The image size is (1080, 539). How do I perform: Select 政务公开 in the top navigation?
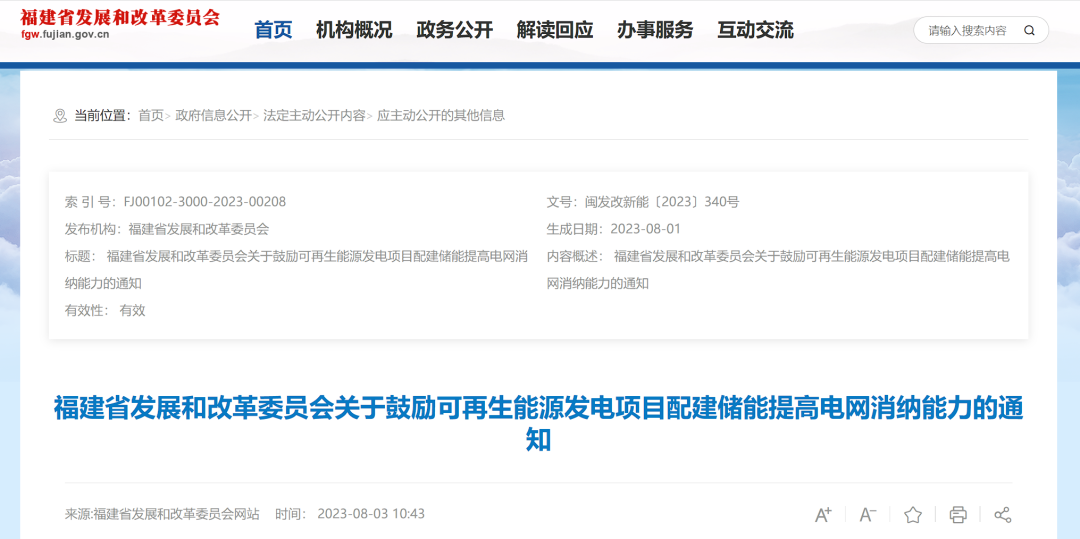pyautogui.click(x=455, y=30)
